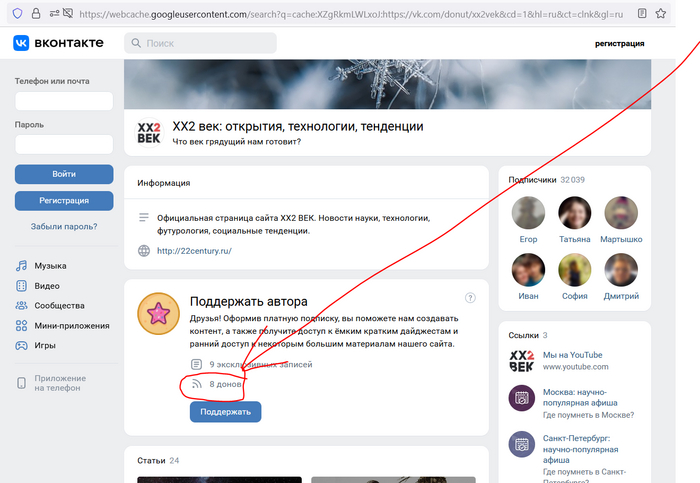
Task: Click the Поддержать donate button
Action: tap(225, 412)
